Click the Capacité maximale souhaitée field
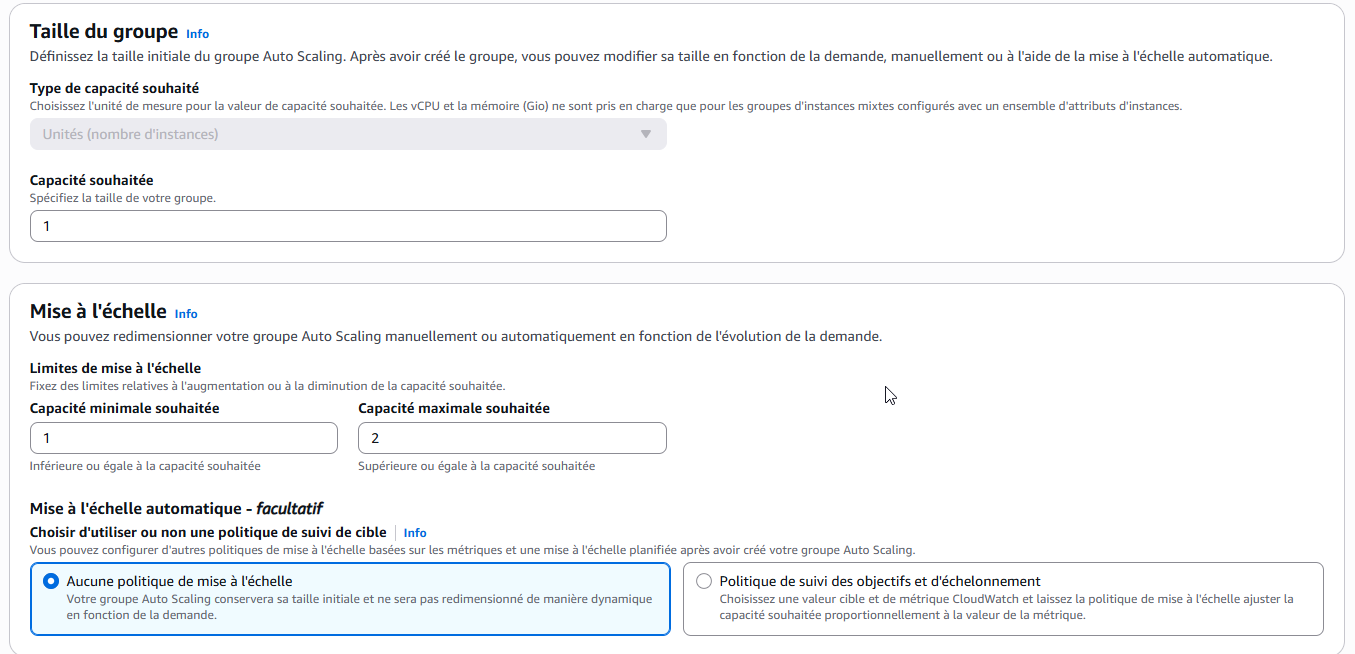1355x654 pixels. coord(512,438)
